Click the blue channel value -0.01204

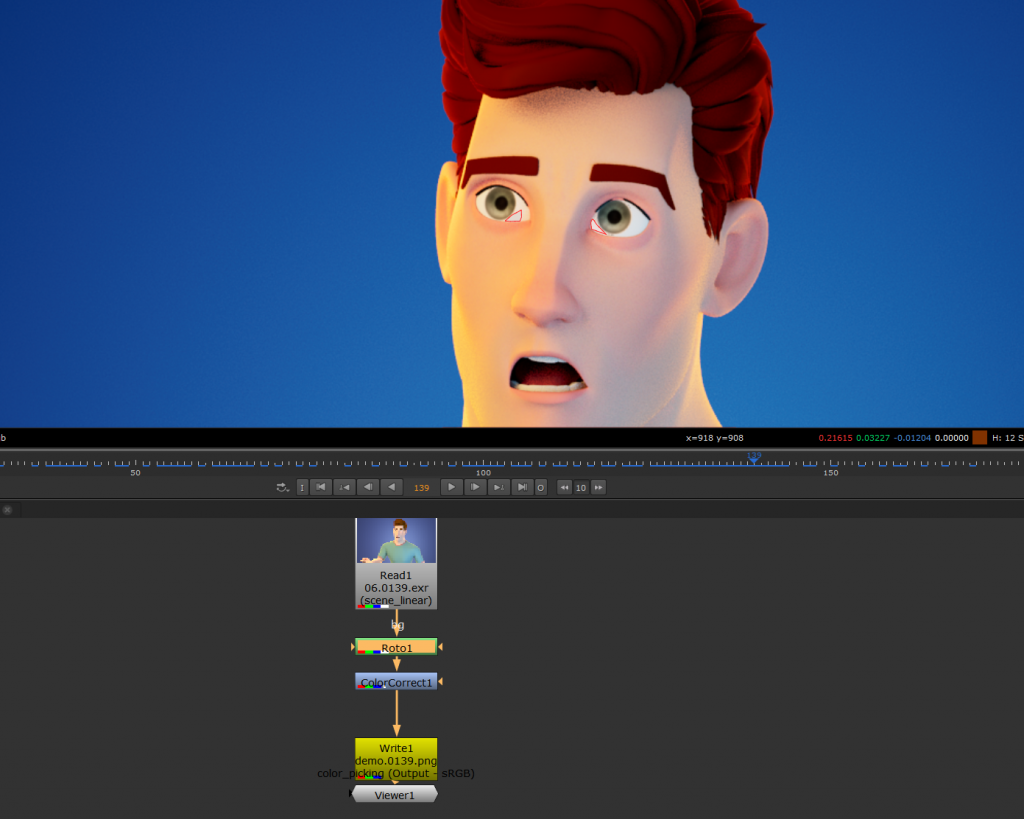pyautogui.click(x=912, y=438)
